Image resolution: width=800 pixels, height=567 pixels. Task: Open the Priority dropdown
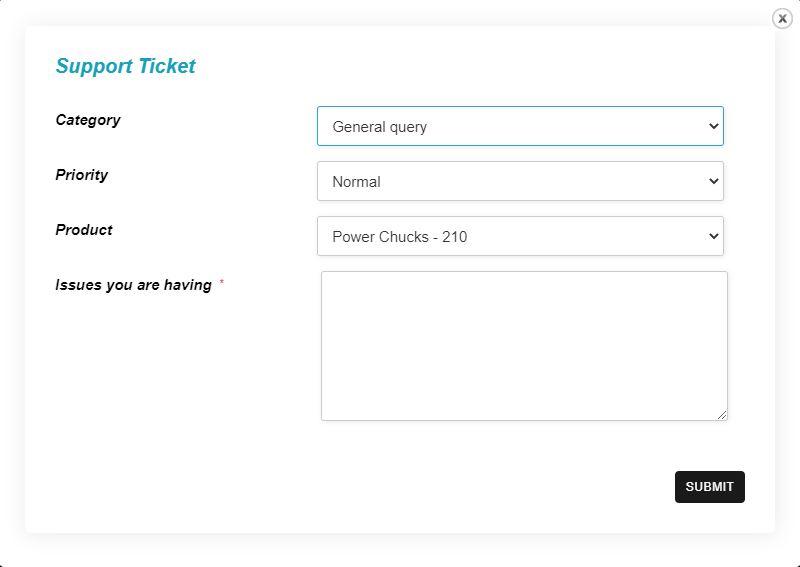tap(520, 181)
